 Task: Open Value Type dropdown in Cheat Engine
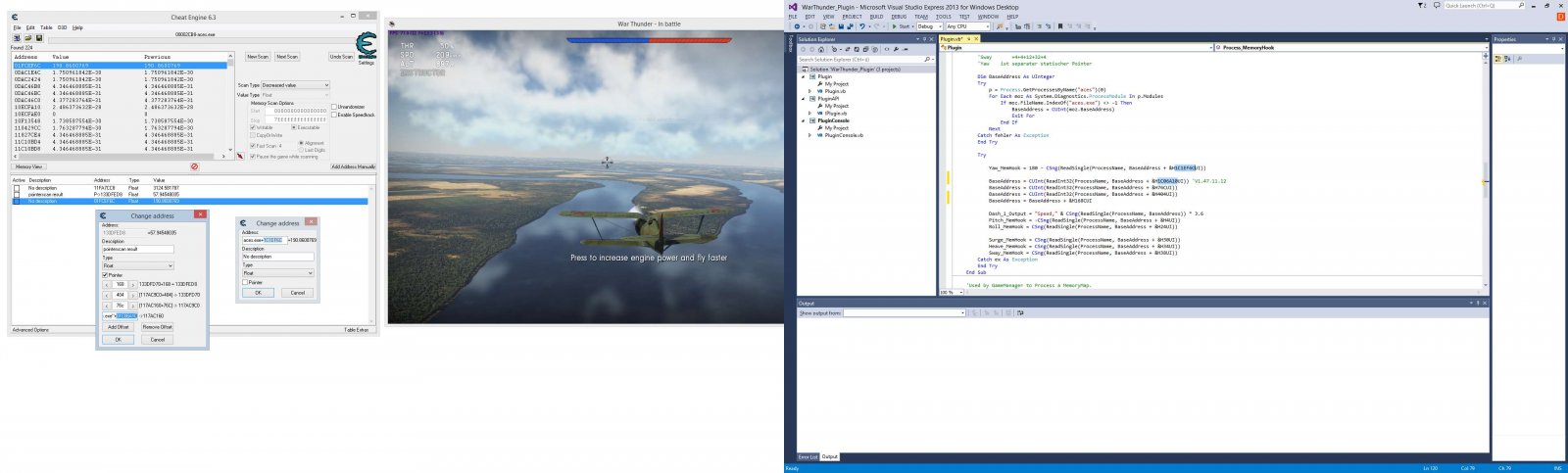click(x=295, y=95)
